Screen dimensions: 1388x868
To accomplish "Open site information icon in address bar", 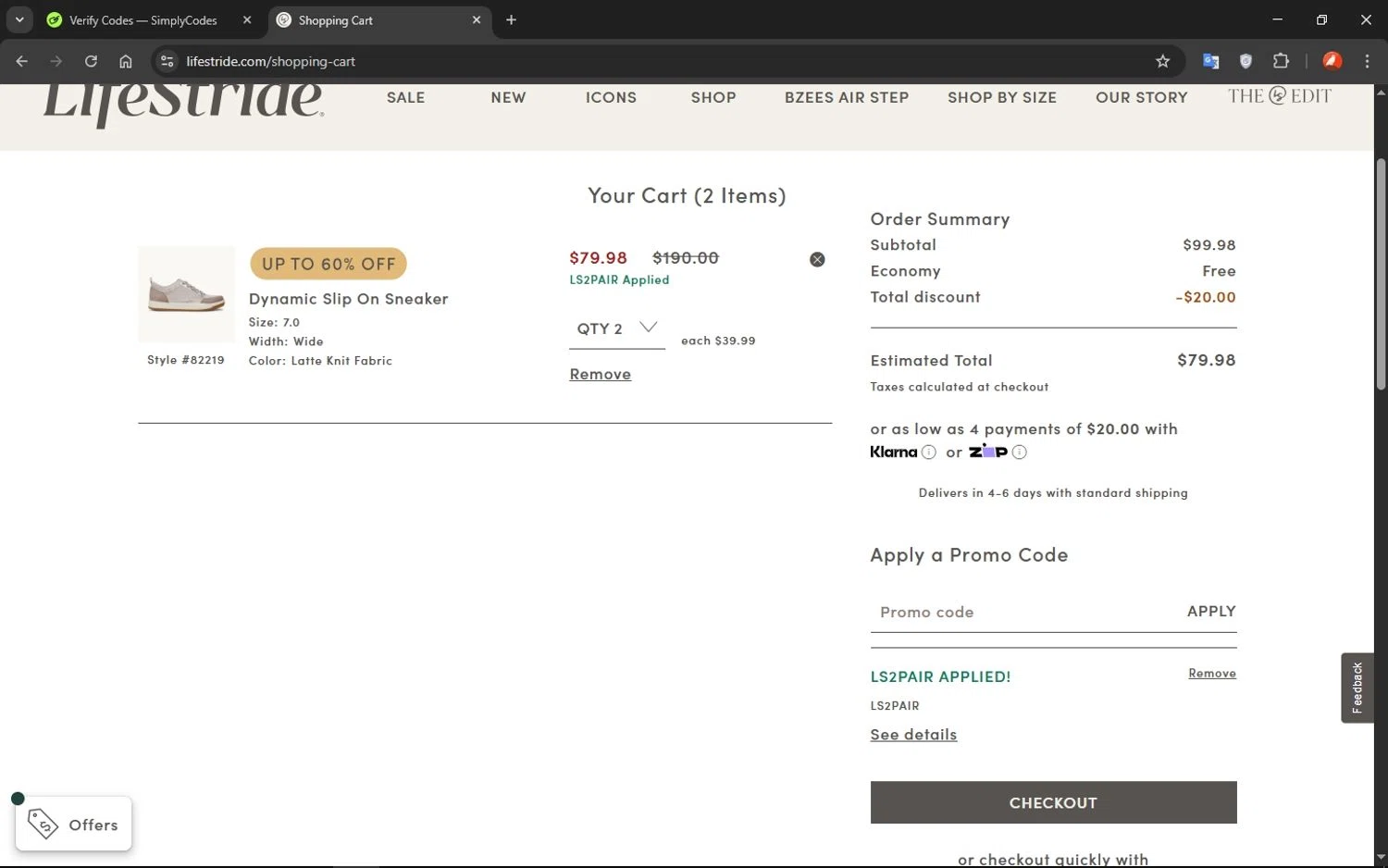I will [167, 61].
